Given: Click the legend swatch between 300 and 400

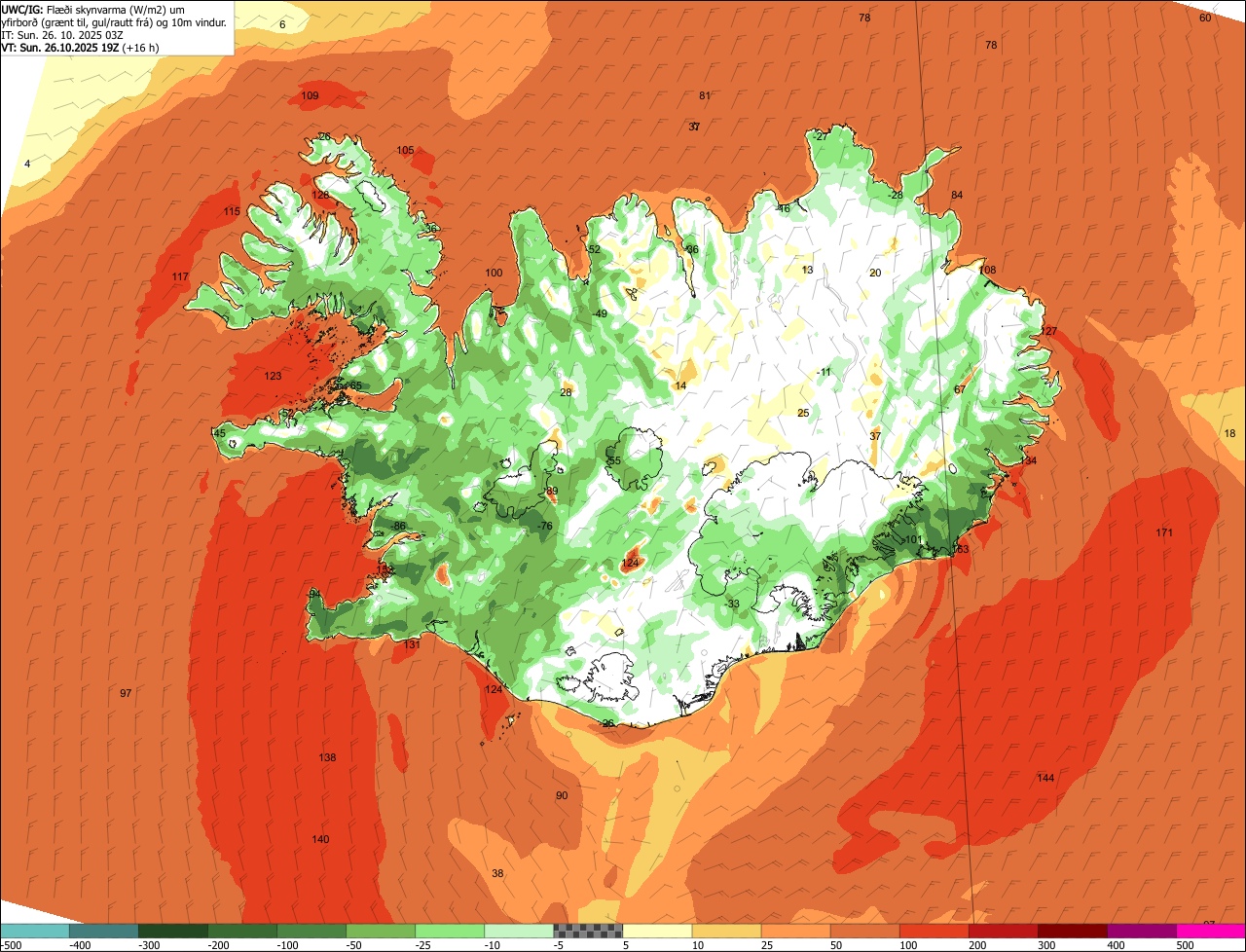Looking at the screenshot, I should point(1071,931).
